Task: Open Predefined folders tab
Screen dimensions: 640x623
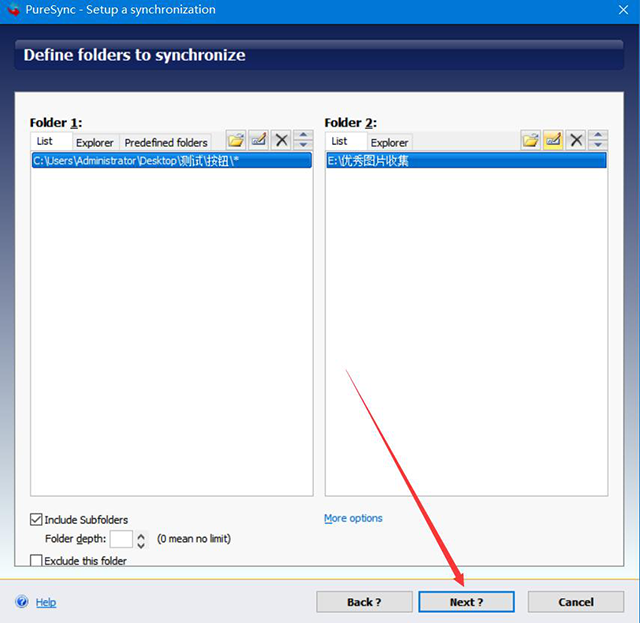Action: click(x=166, y=142)
